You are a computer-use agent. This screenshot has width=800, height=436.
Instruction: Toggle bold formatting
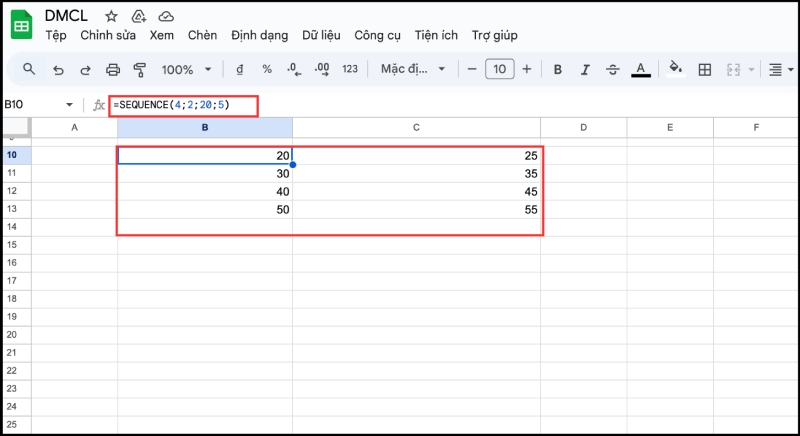point(558,69)
